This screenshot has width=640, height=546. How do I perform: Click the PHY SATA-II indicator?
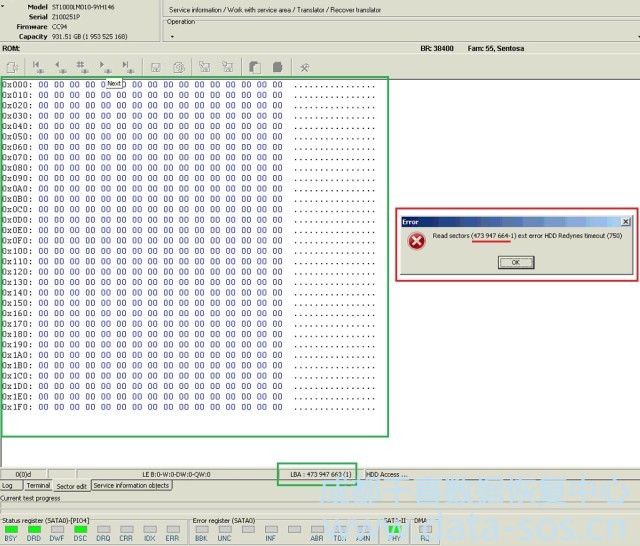[x=393, y=533]
